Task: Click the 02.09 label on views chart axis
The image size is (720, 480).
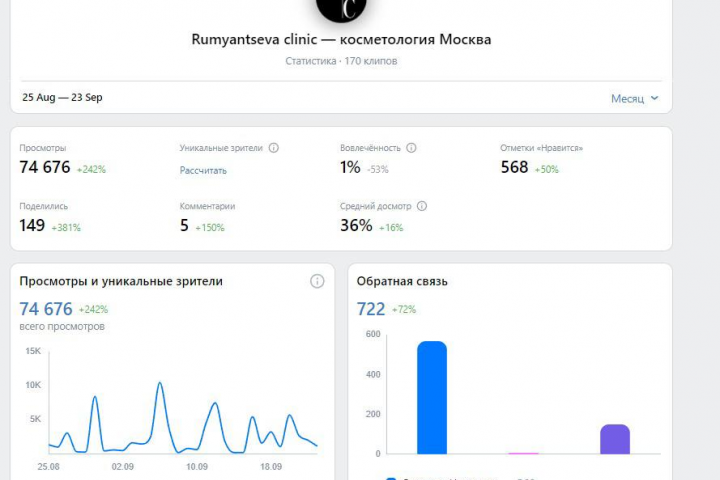Action: click(123, 467)
